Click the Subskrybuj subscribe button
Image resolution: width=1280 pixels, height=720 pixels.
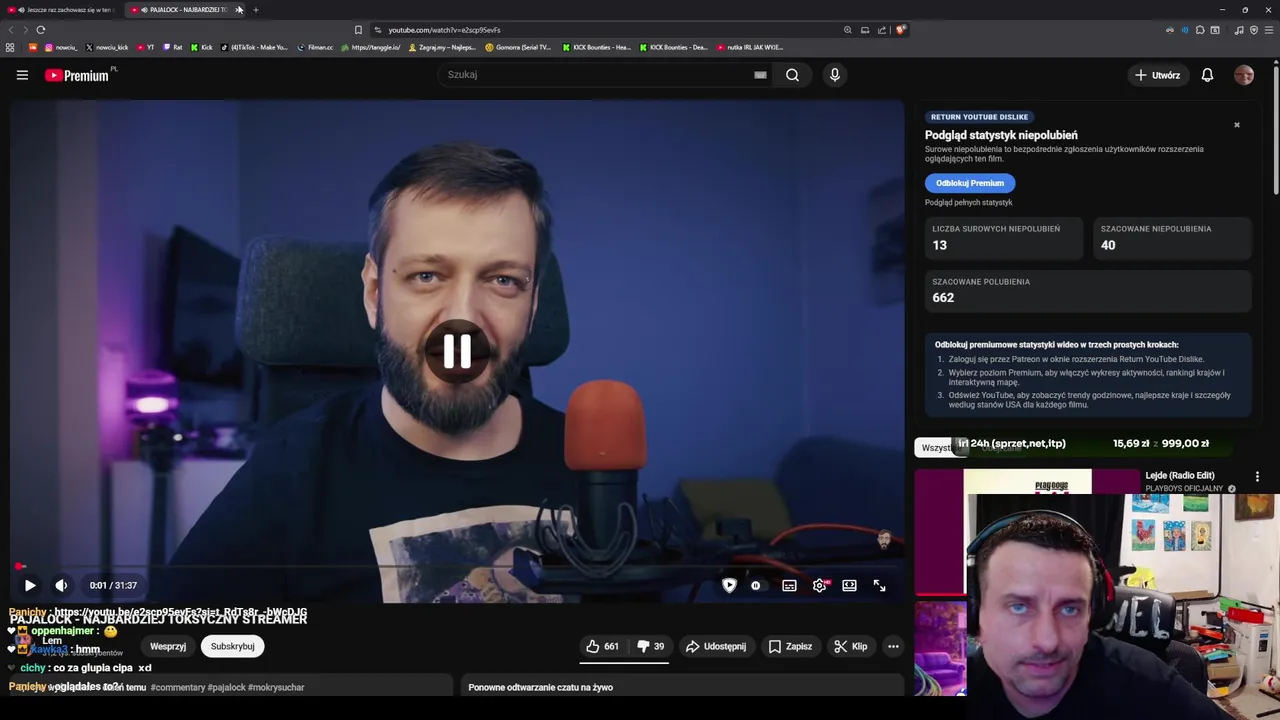232,647
